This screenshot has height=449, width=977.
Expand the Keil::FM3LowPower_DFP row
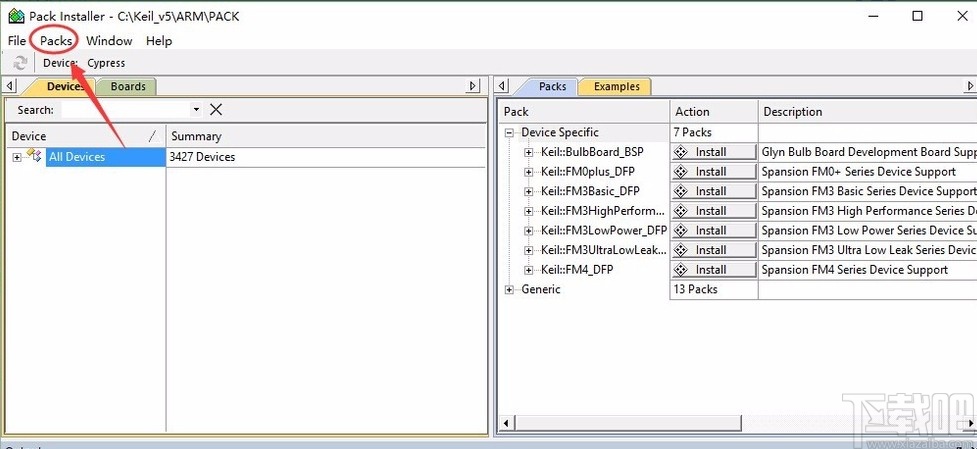529,230
